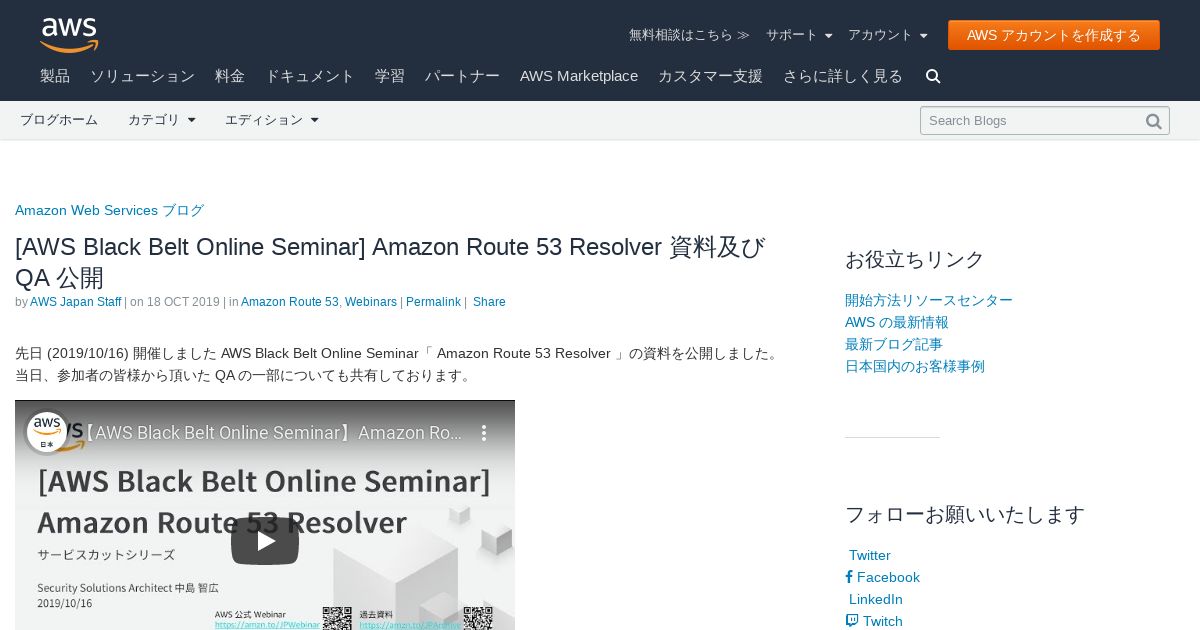Play the Black Belt Online Seminar video
The height and width of the screenshot is (630, 1200).
(265, 541)
